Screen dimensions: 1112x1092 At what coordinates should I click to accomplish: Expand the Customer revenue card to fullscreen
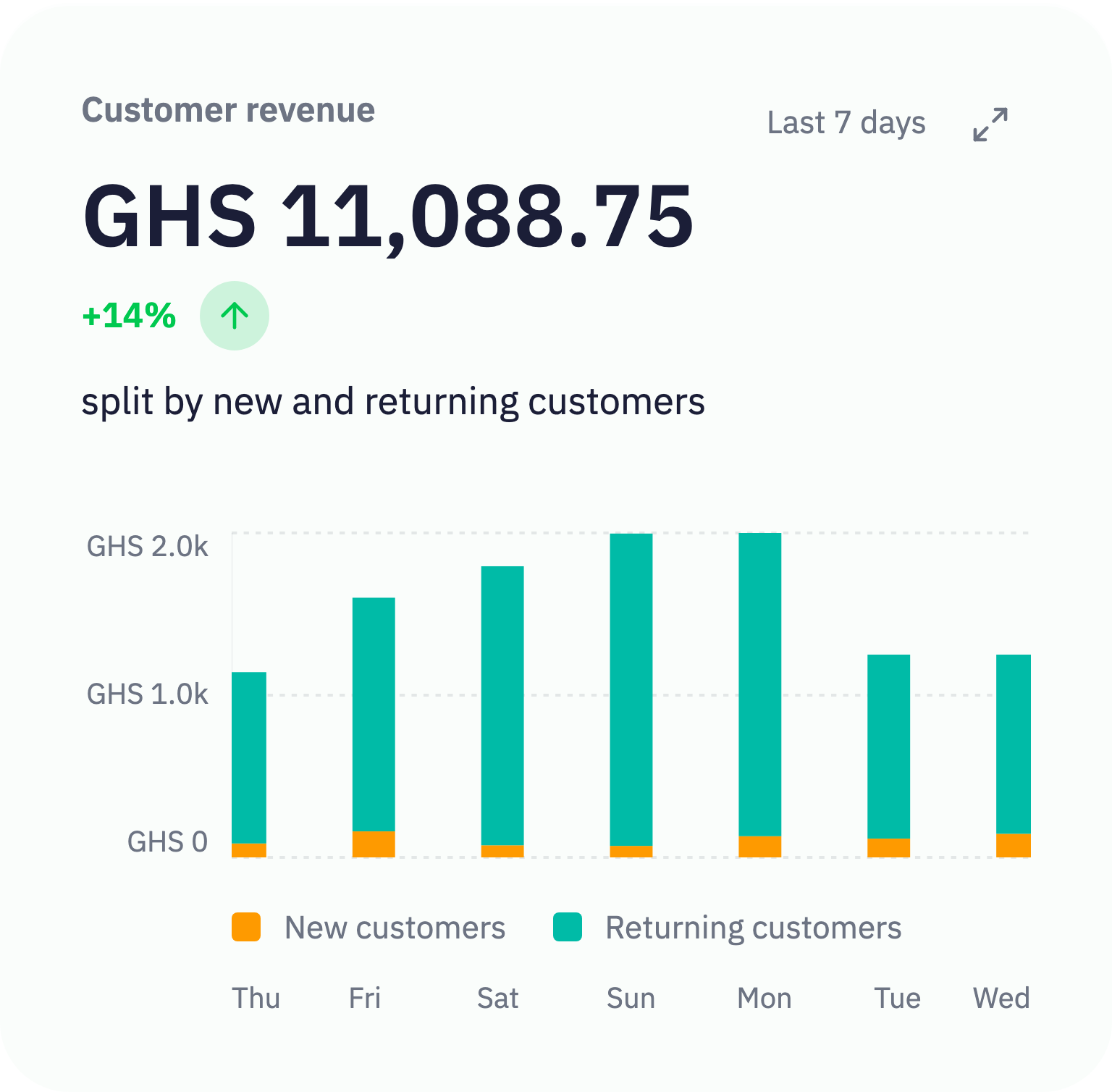pyautogui.click(x=990, y=125)
